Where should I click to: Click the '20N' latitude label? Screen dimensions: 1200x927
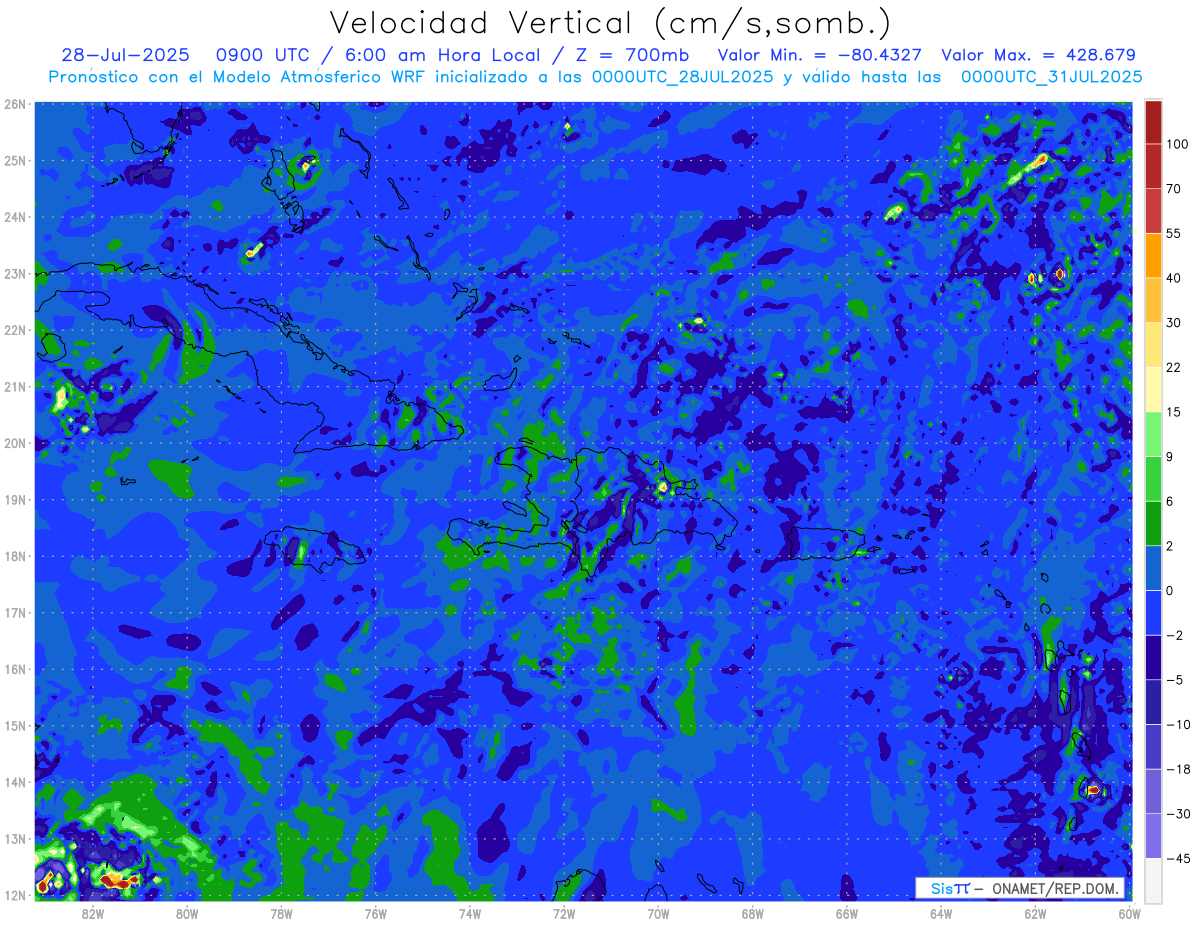pos(14,443)
